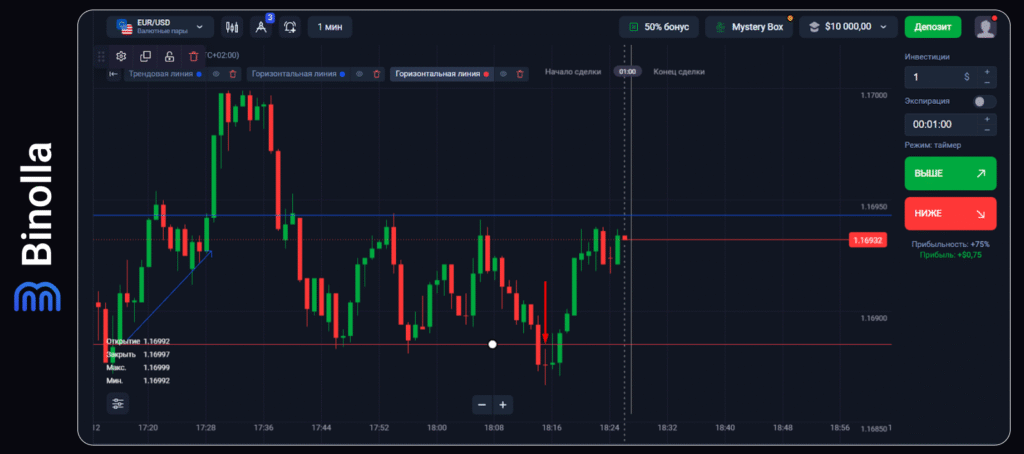This screenshot has height=454, width=1024.
Task: Open the user profile avatar
Action: click(x=985, y=27)
